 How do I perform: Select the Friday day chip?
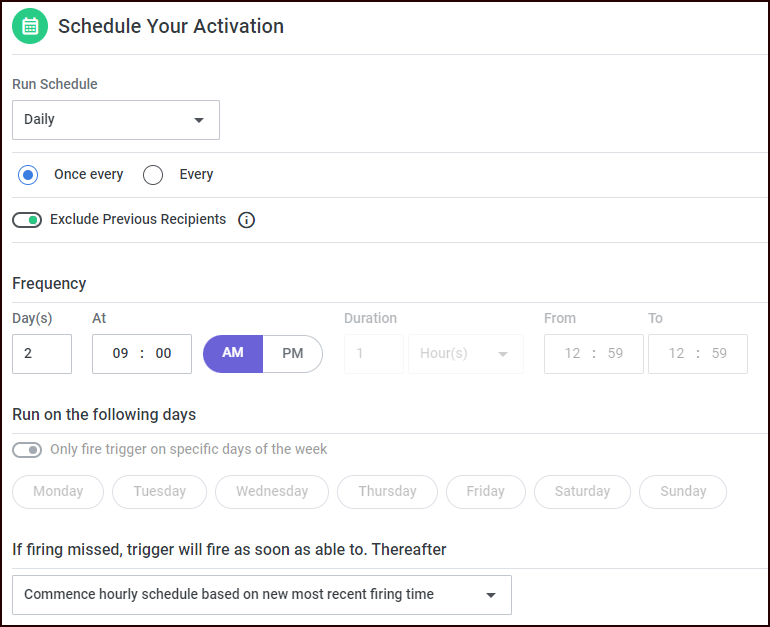click(x=485, y=492)
